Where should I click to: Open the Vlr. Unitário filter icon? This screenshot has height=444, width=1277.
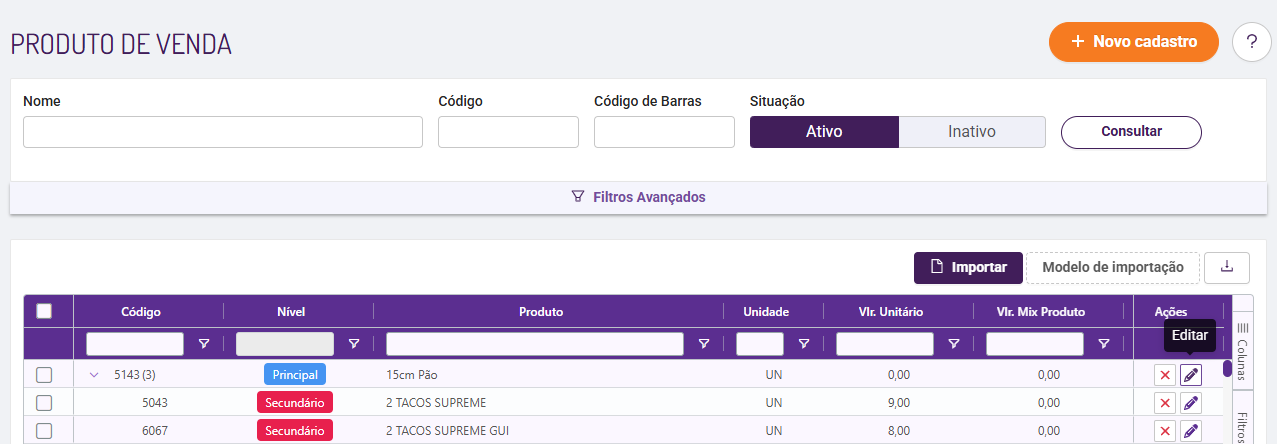954,344
